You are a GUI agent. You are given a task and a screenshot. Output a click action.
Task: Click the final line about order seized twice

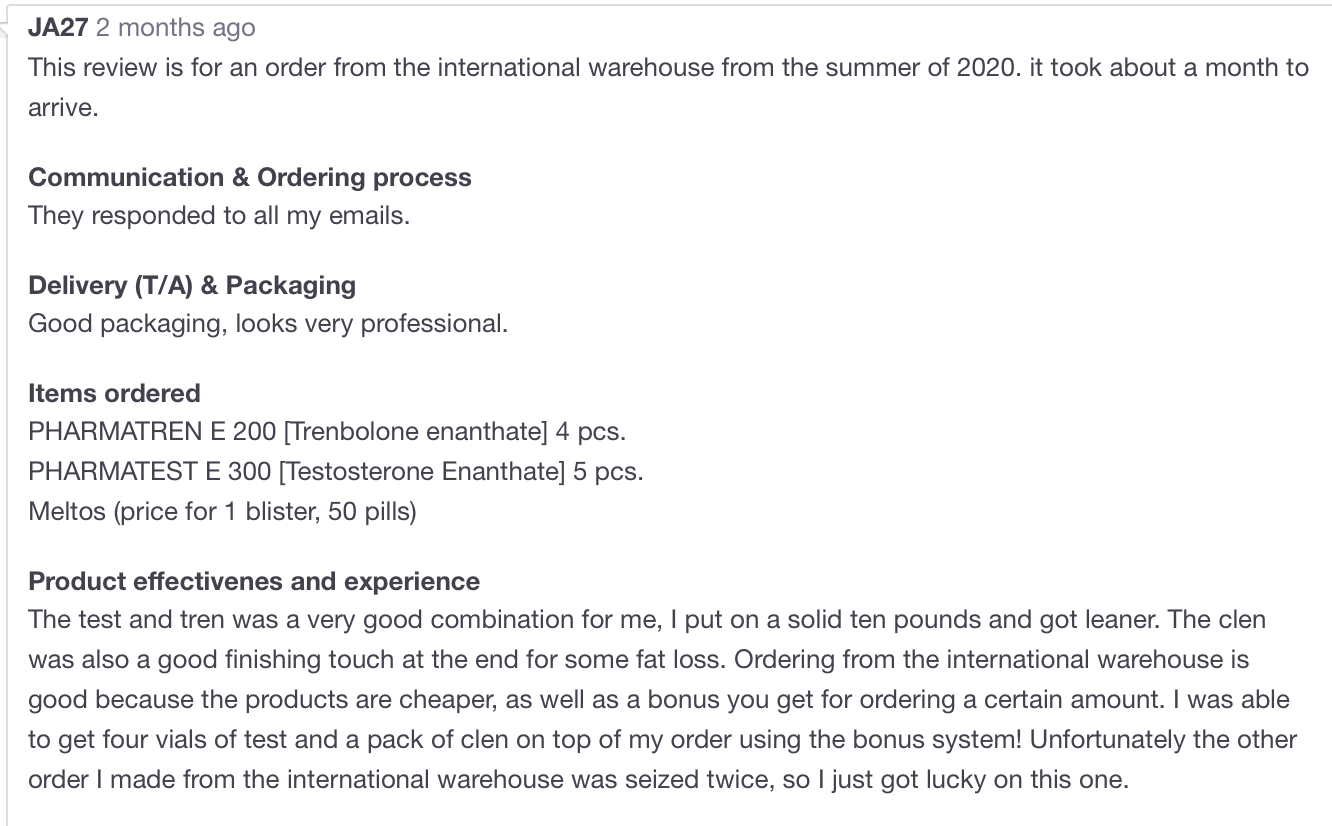click(x=578, y=780)
